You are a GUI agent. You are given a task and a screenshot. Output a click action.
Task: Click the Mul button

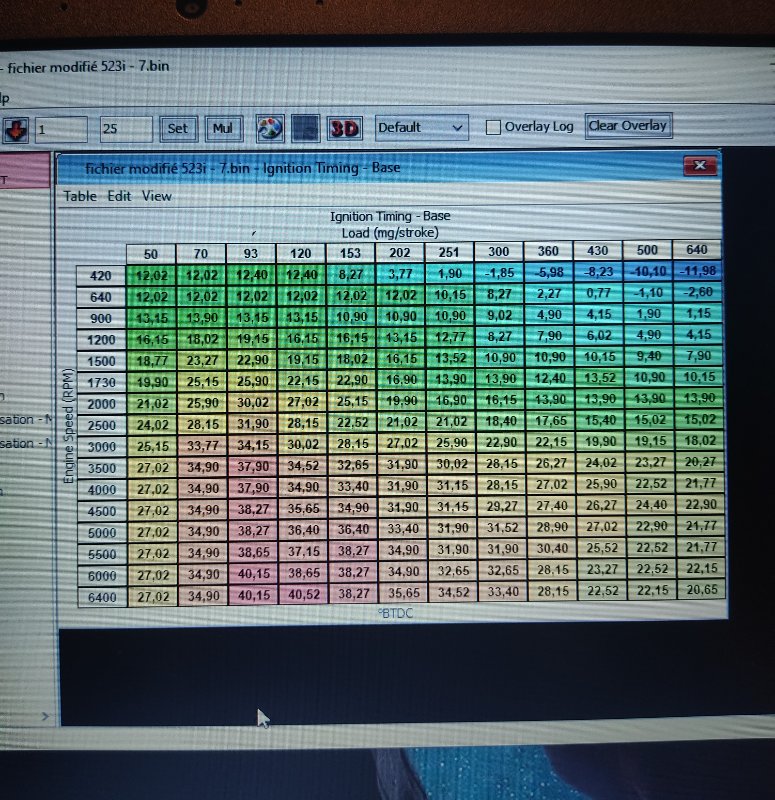click(223, 128)
